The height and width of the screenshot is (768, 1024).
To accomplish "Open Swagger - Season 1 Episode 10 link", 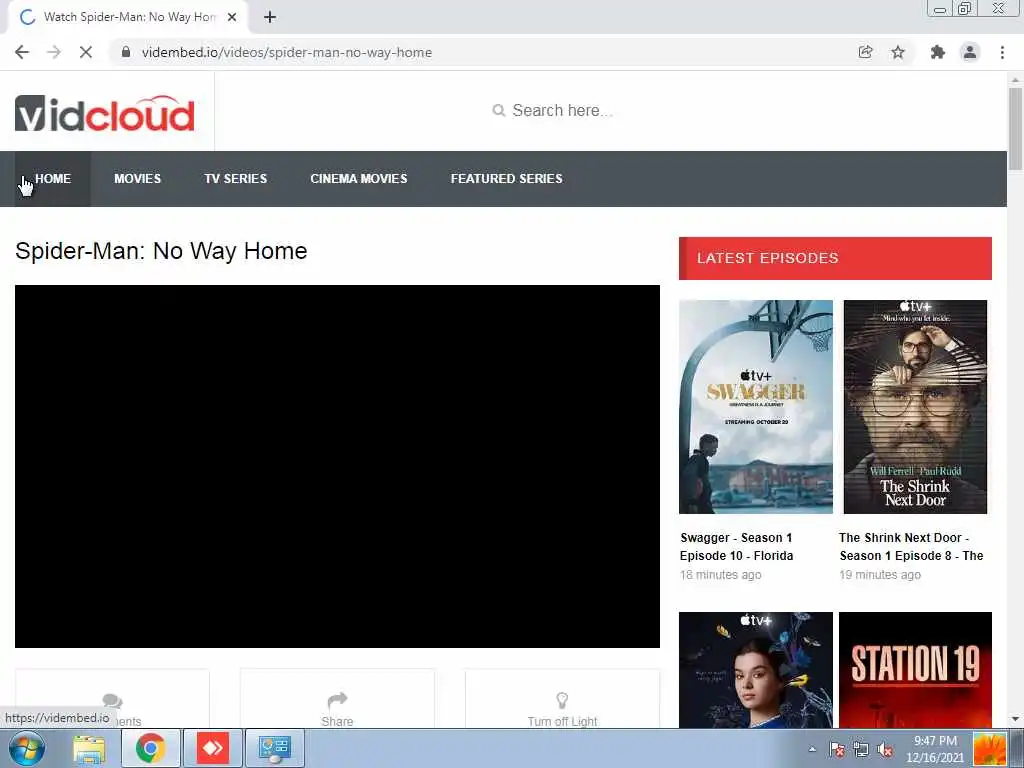I will point(737,547).
